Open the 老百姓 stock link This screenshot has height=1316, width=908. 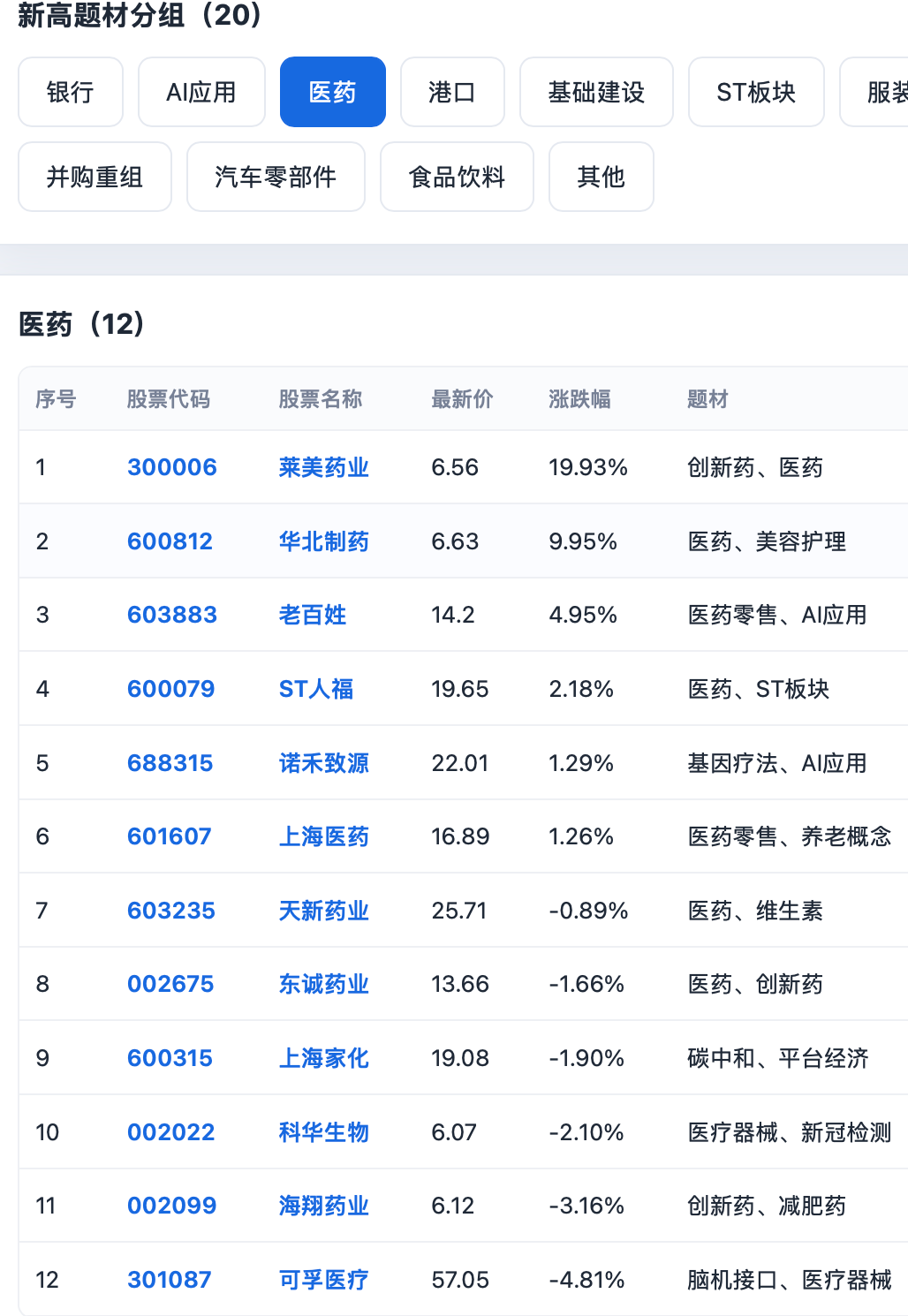tap(313, 615)
